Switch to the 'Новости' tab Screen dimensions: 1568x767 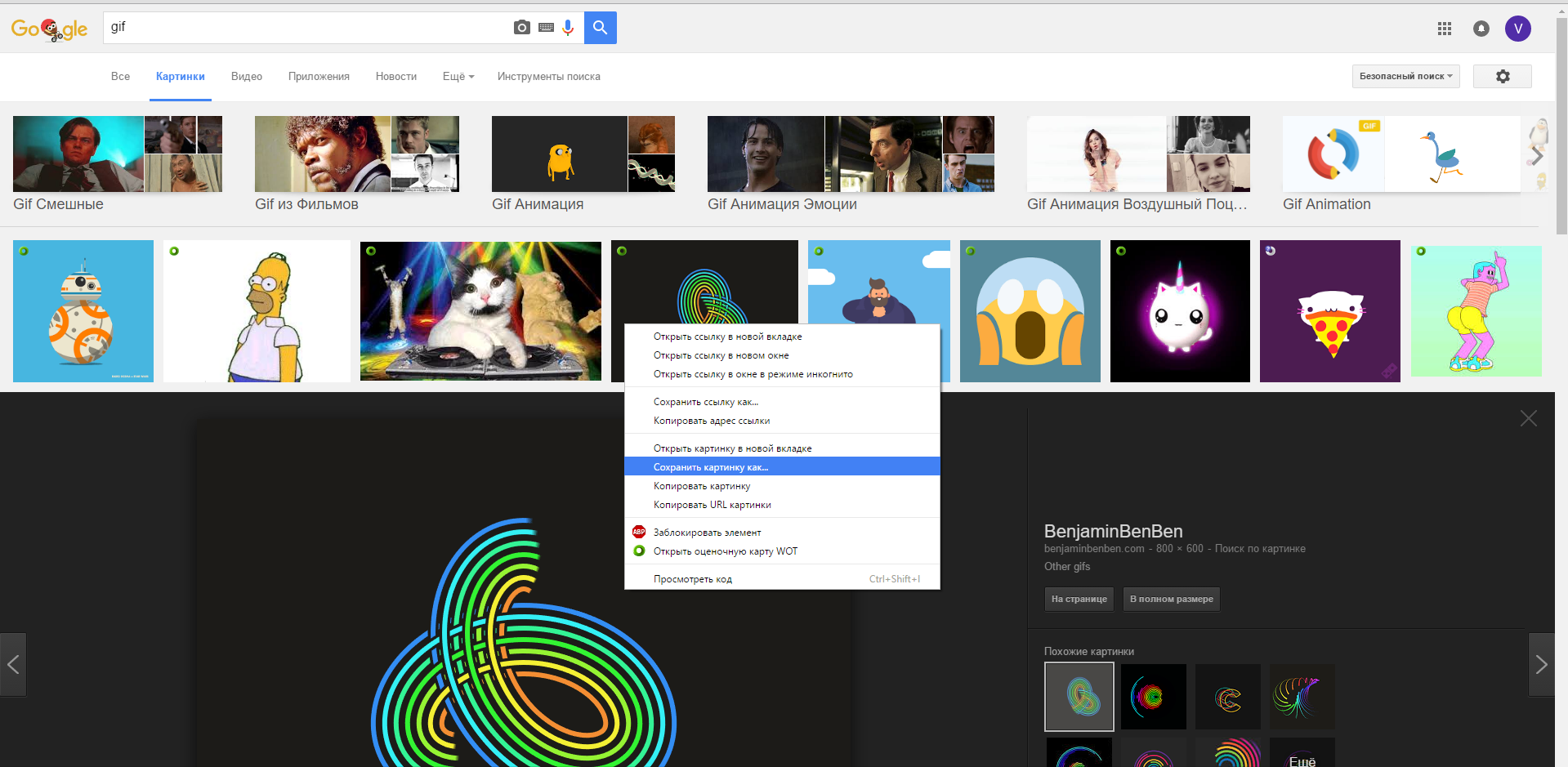(x=396, y=76)
